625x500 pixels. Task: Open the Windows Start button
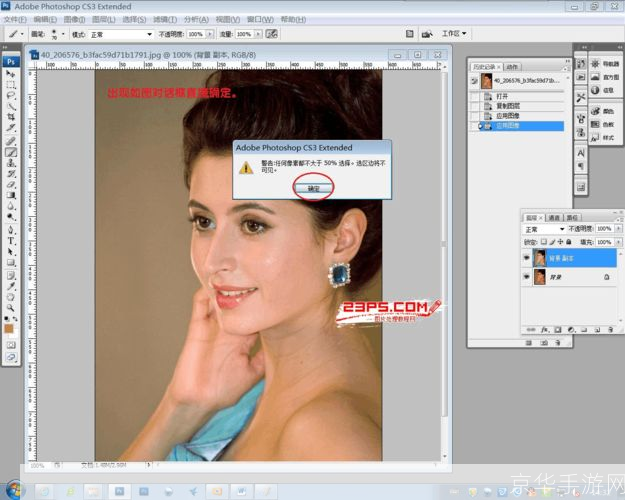[x=14, y=489]
